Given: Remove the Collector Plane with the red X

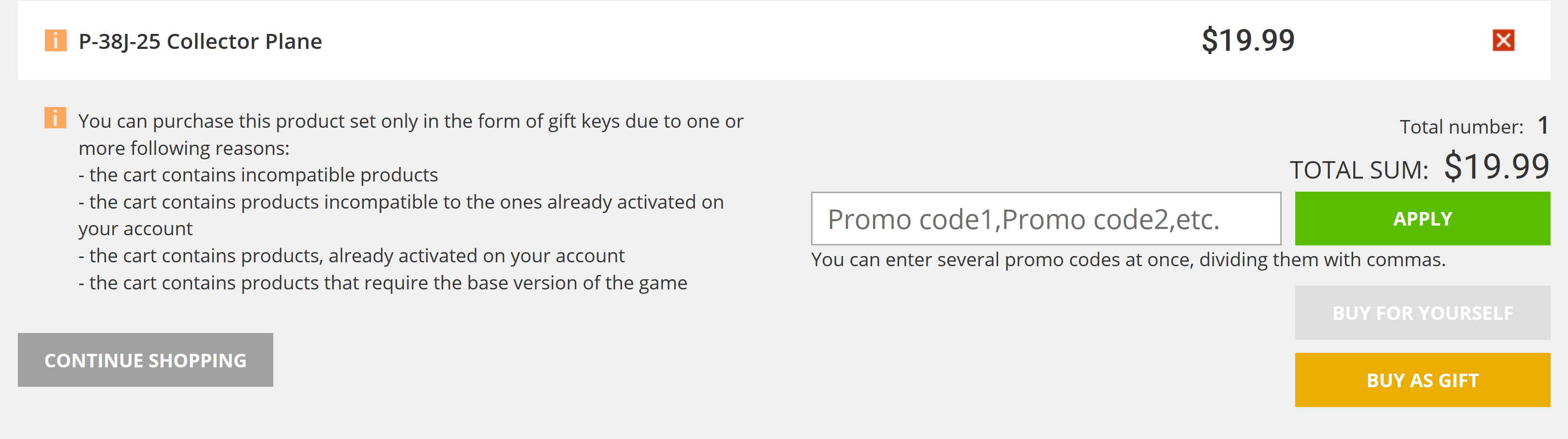Looking at the screenshot, I should pyautogui.click(x=1503, y=41).
